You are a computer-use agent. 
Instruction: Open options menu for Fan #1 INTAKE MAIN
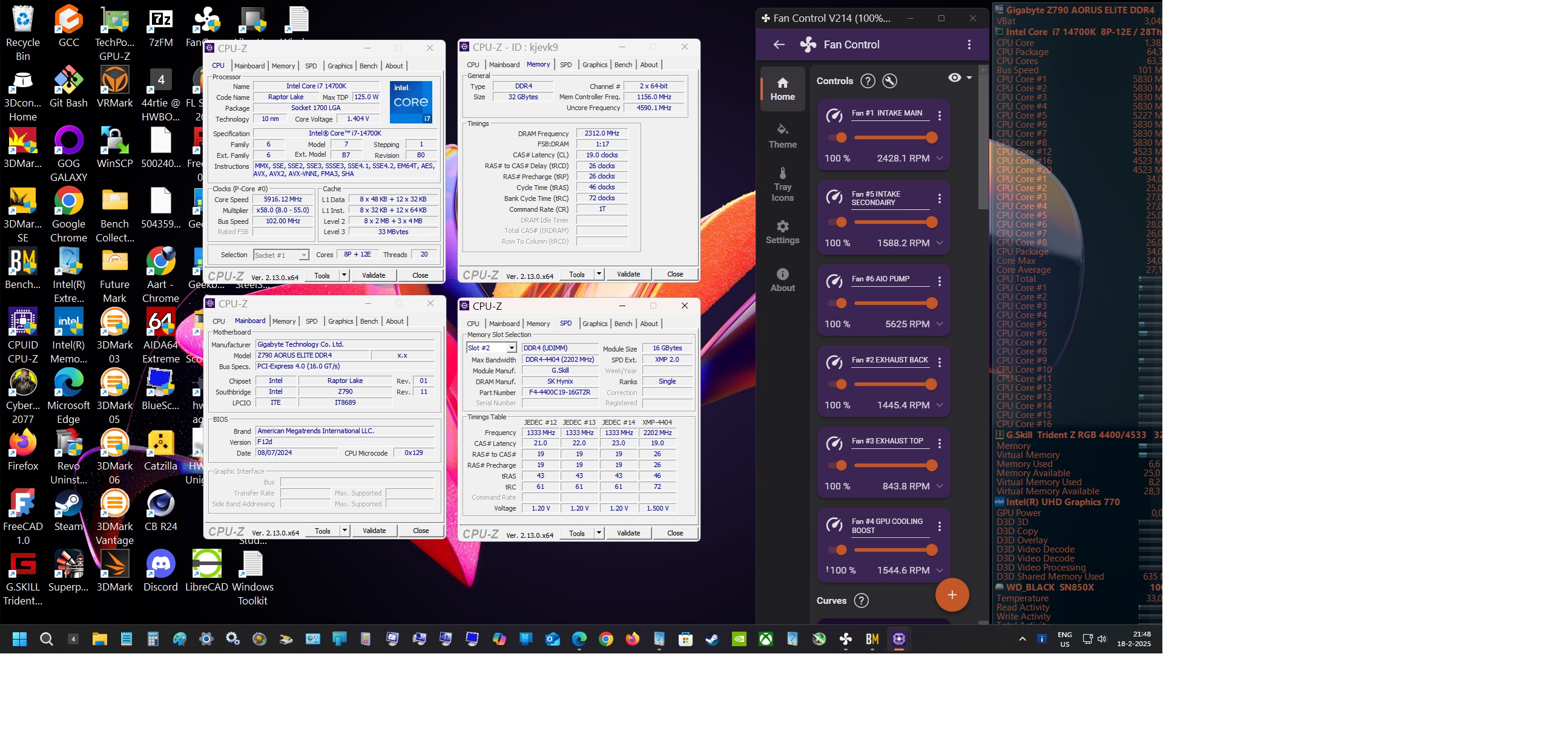click(939, 116)
